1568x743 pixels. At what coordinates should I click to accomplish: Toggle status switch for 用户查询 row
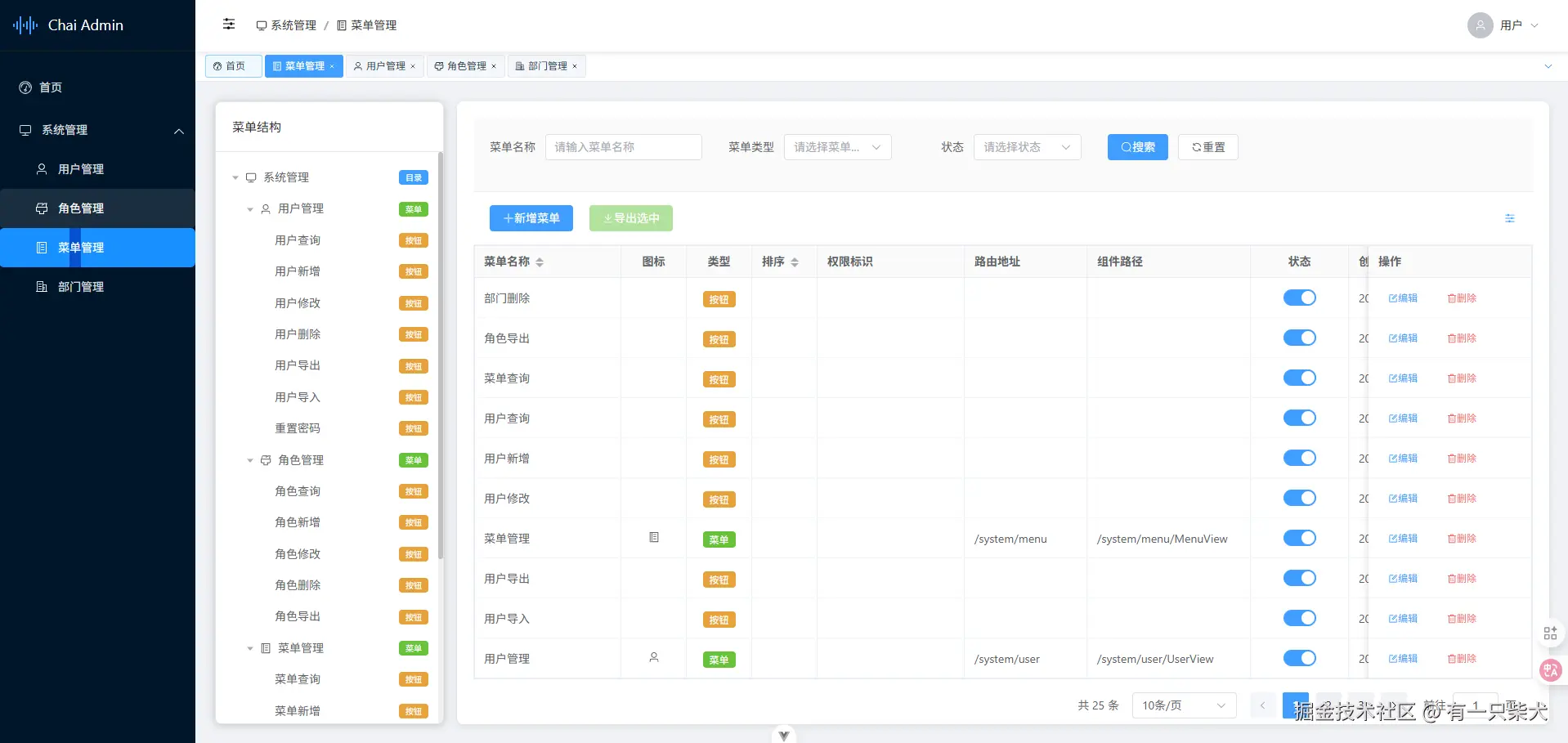pyautogui.click(x=1299, y=418)
